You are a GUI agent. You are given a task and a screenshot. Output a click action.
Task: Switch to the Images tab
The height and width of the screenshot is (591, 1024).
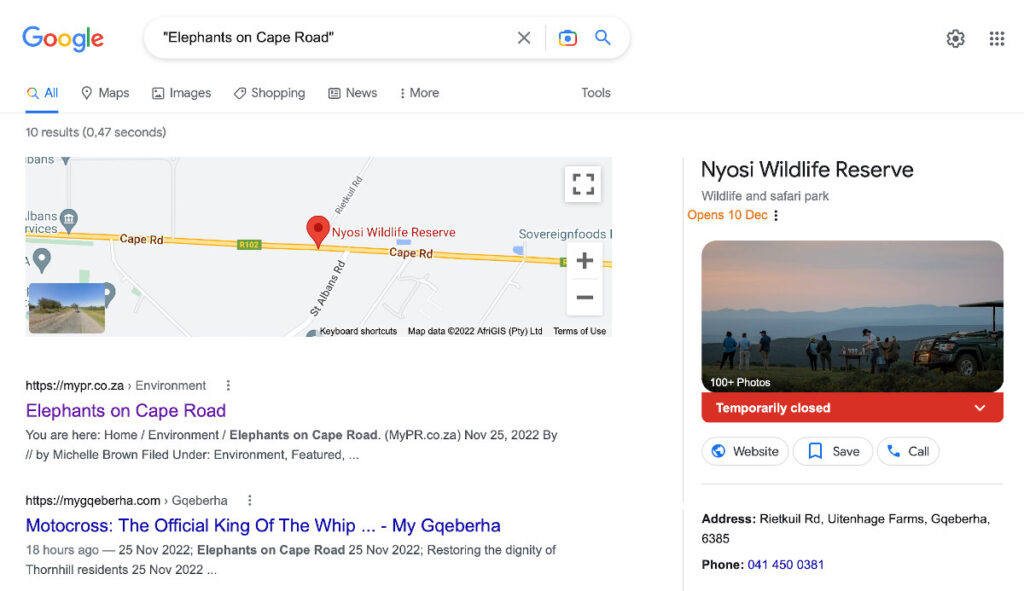pos(182,93)
